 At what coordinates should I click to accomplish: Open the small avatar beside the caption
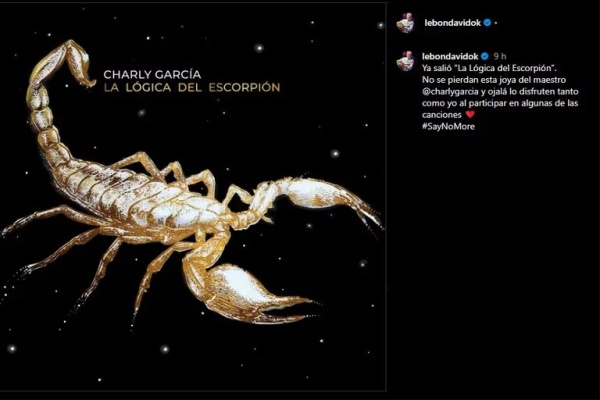[x=406, y=61]
